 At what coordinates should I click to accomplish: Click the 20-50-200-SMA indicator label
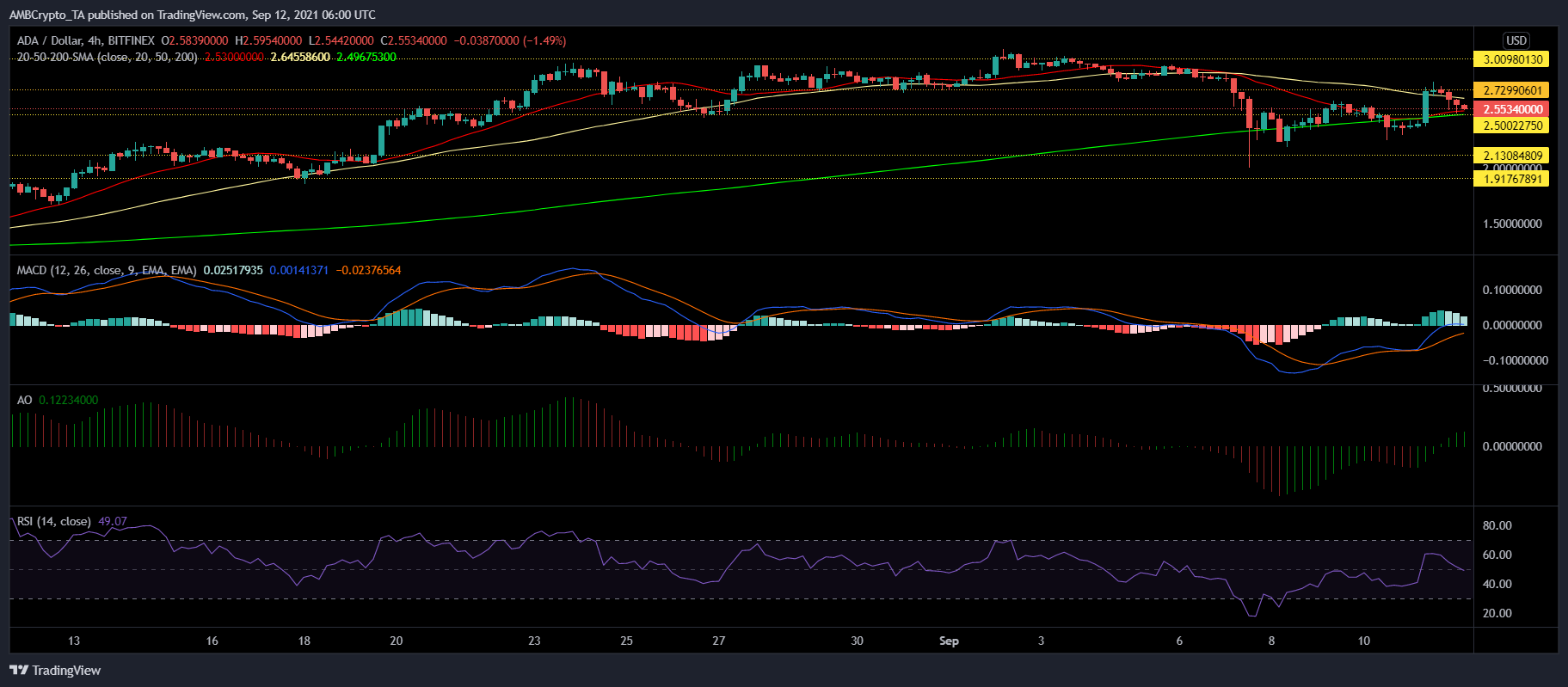[108, 58]
